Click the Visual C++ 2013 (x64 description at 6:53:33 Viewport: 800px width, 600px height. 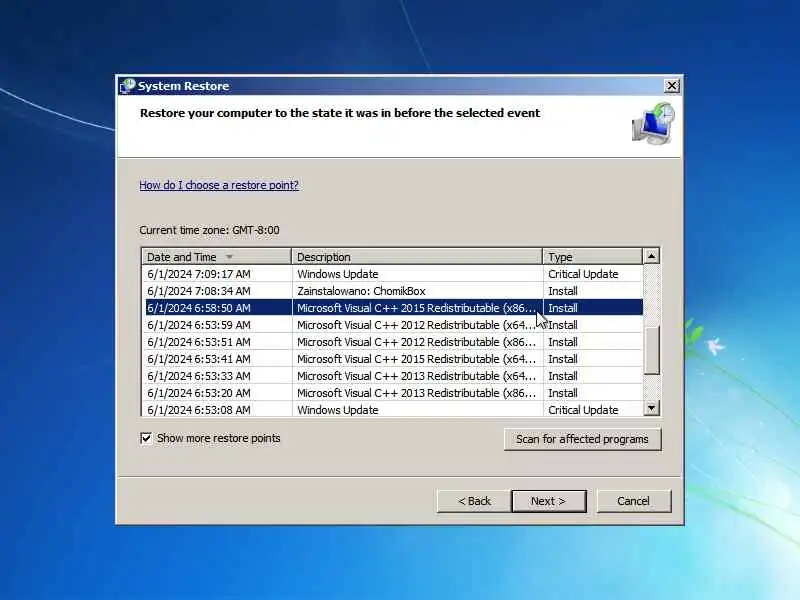[x=416, y=376]
